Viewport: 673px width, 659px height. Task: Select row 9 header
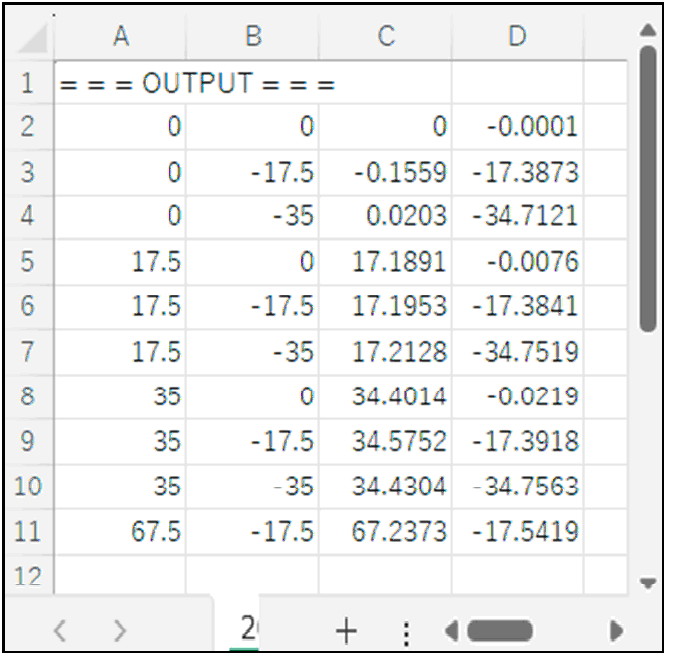29,441
